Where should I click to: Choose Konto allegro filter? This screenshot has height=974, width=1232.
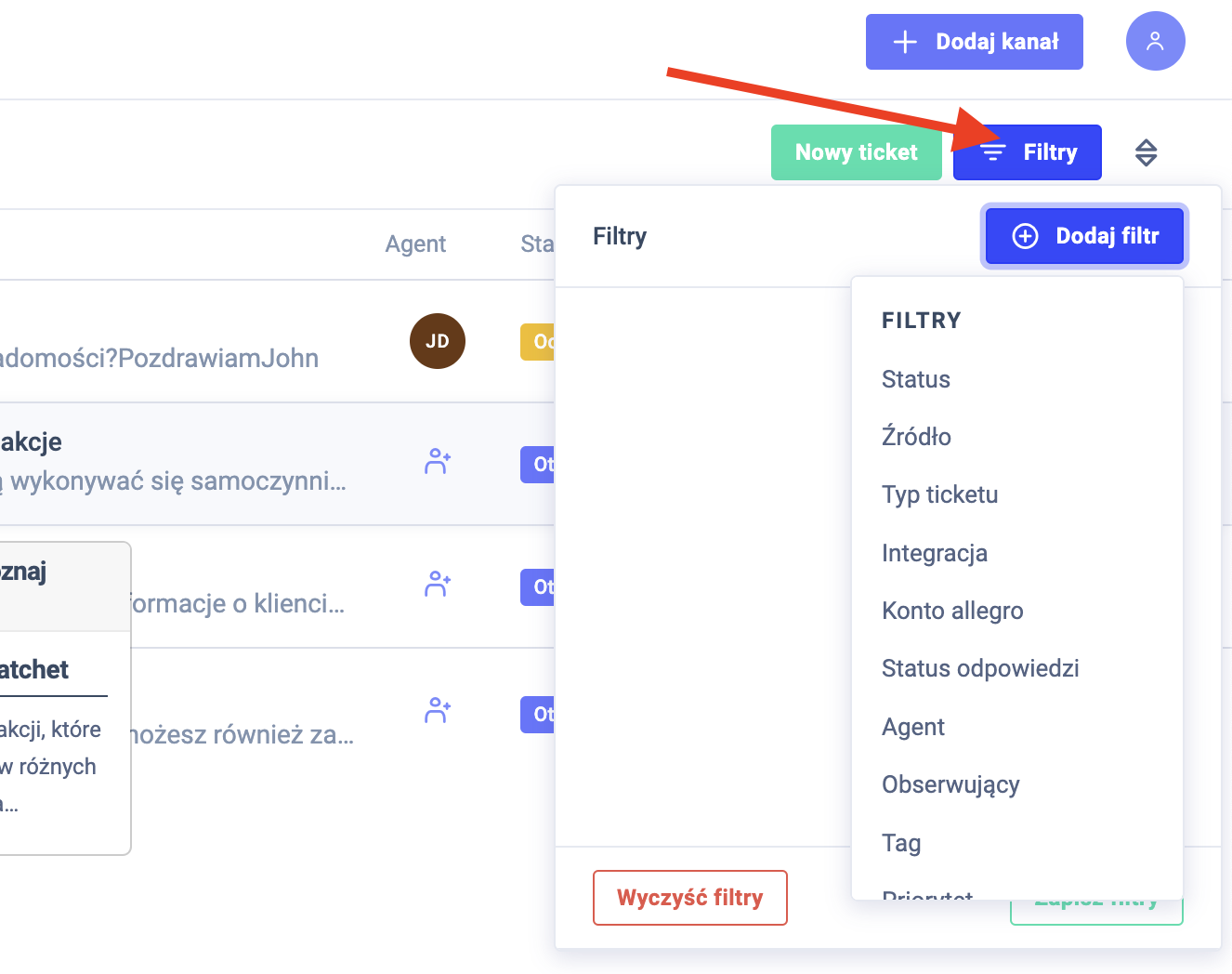coord(952,611)
